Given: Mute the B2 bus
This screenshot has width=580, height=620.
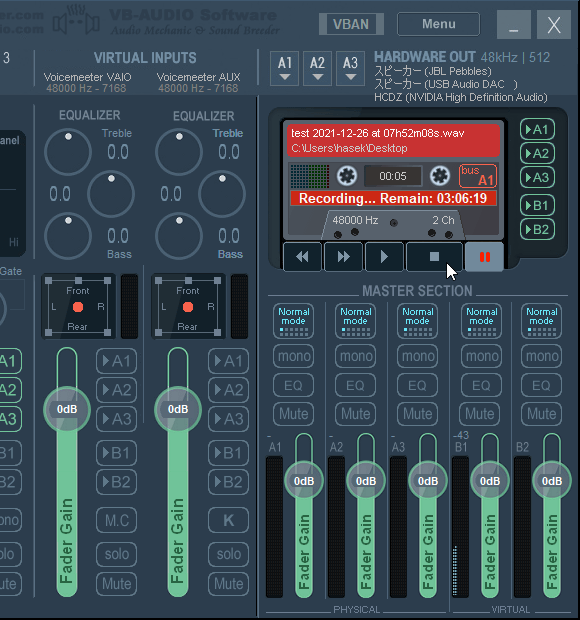Looking at the screenshot, I should [x=541, y=414].
